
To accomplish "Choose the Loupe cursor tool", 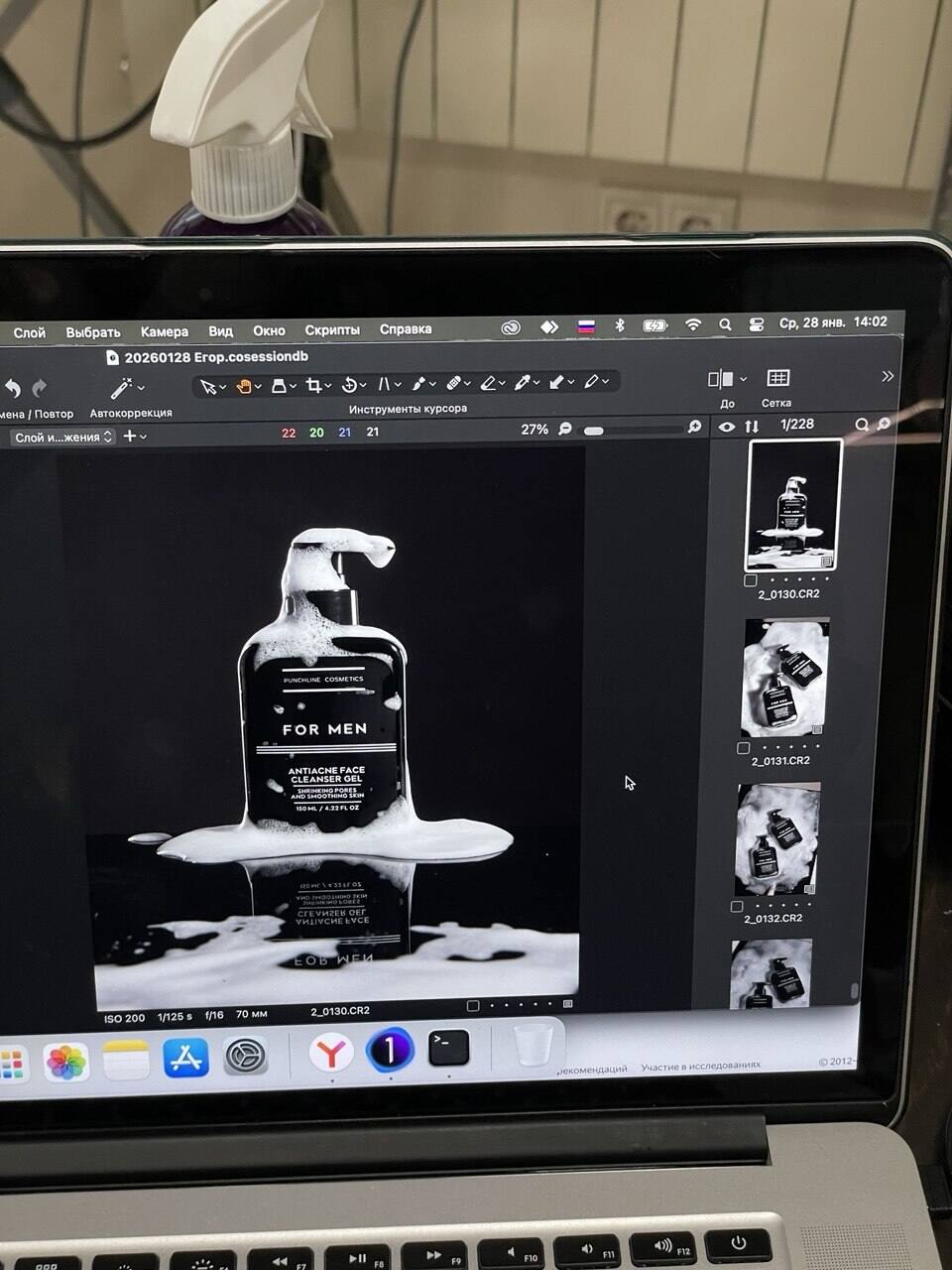I will tap(279, 385).
